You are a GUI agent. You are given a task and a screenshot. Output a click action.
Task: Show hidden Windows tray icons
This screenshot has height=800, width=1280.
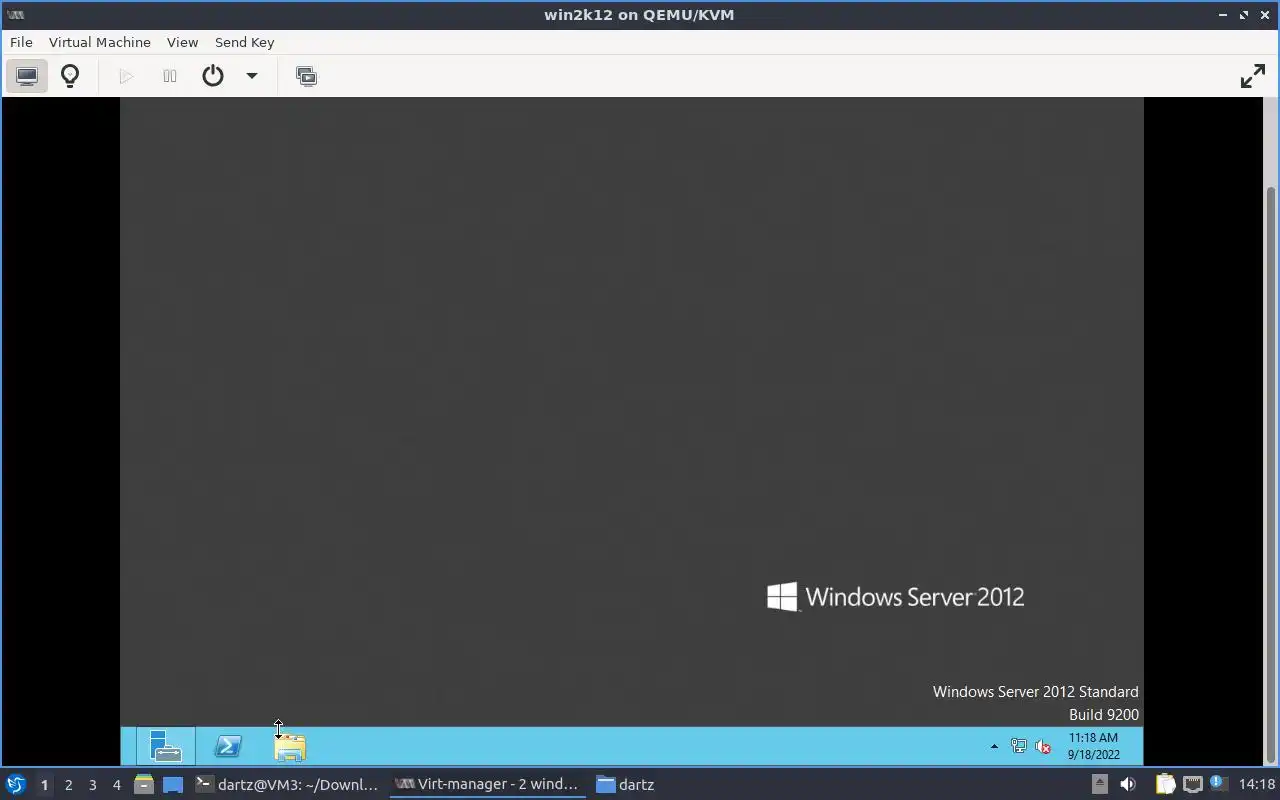(x=994, y=746)
